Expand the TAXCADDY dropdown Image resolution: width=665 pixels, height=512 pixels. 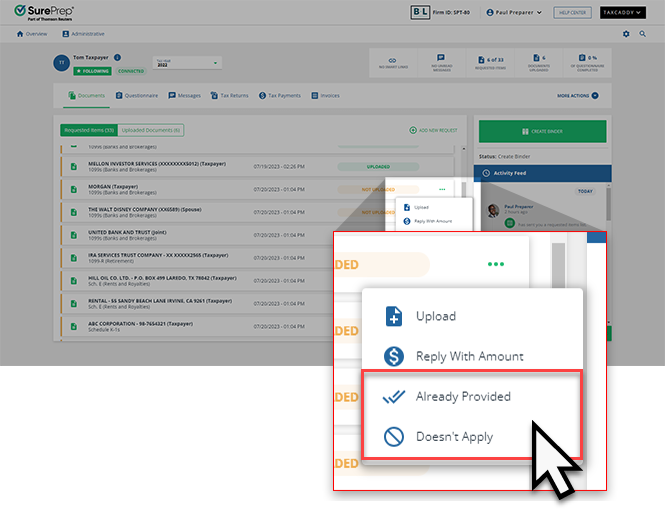[x=622, y=12]
